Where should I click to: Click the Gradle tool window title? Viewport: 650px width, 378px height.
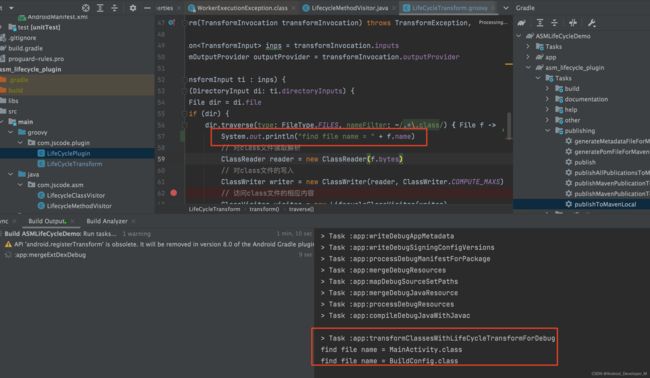(525, 8)
